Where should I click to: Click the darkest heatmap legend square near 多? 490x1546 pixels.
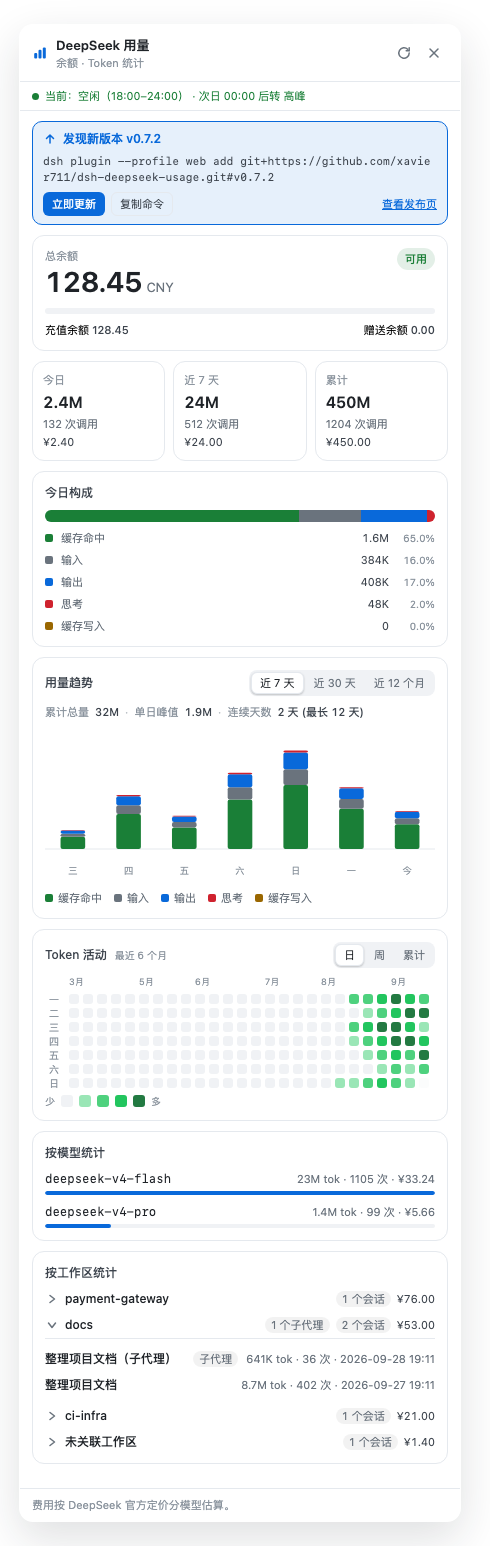pos(139,1101)
